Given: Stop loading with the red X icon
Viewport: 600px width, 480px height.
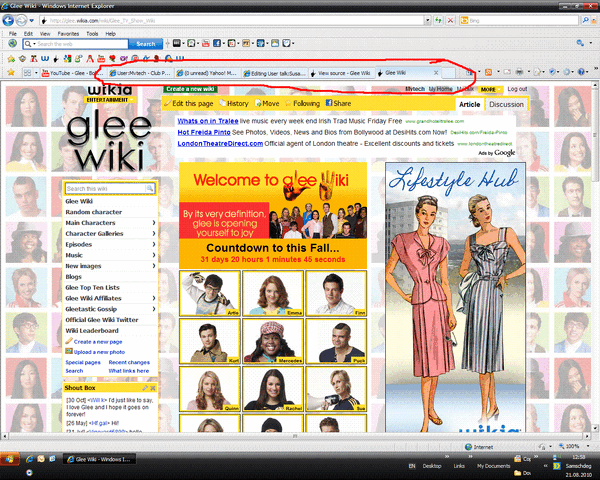Looking at the screenshot, I should click(x=451, y=20).
